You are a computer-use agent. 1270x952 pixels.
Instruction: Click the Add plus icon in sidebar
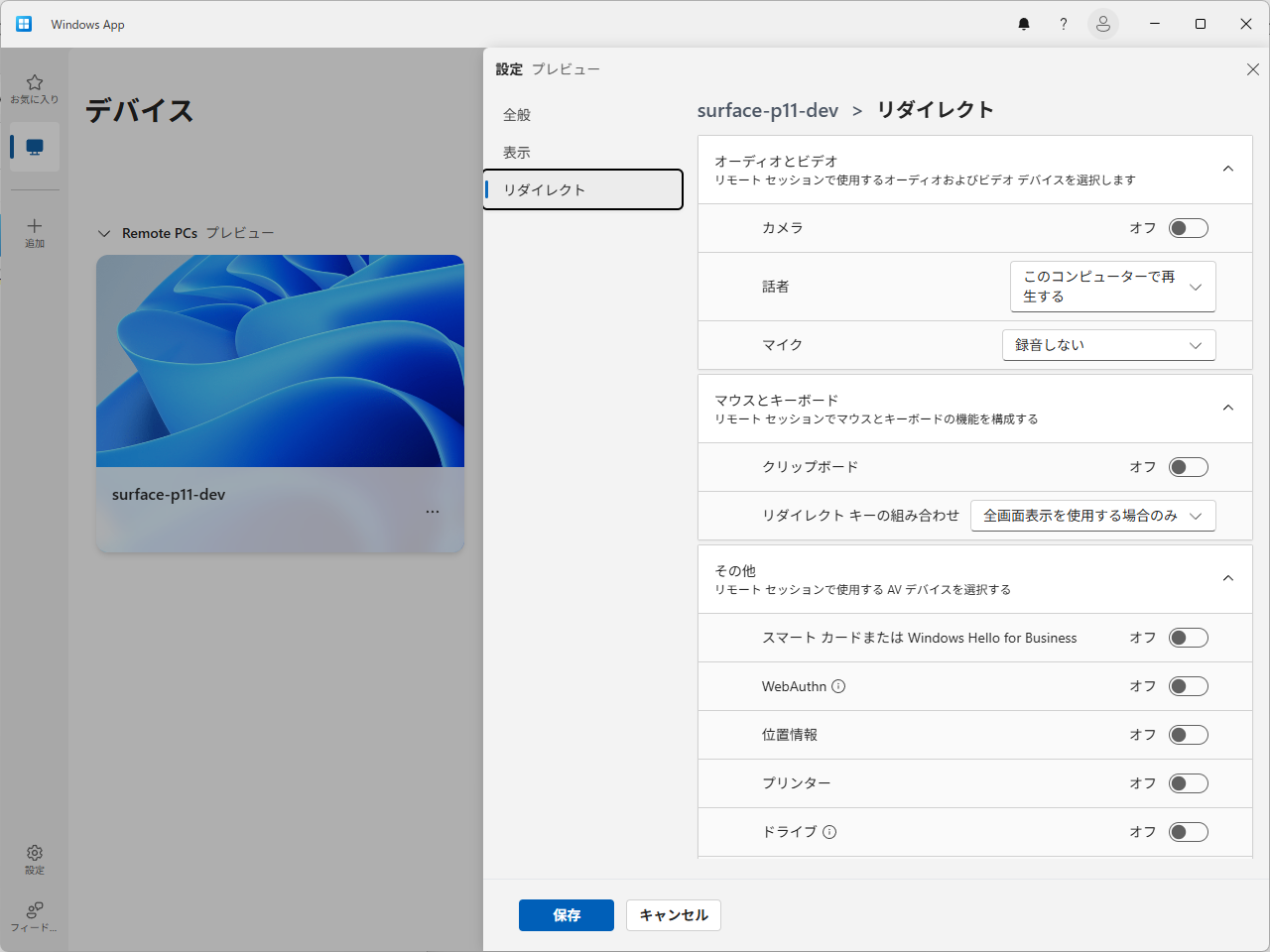click(35, 233)
